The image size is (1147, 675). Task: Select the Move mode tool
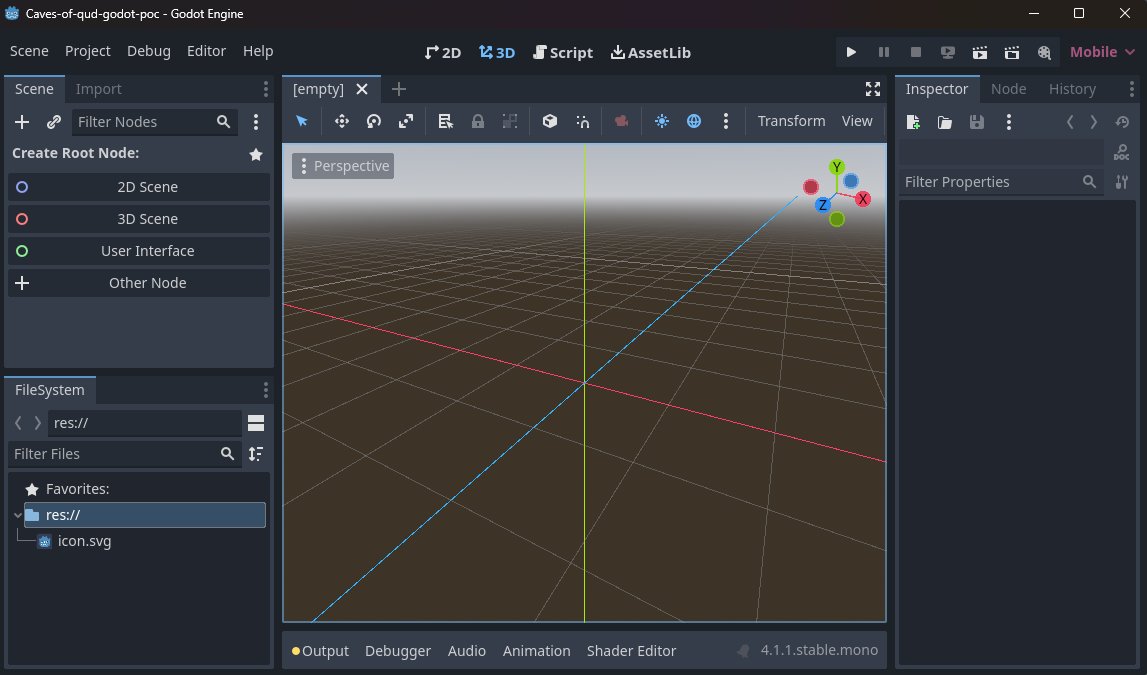(x=341, y=121)
